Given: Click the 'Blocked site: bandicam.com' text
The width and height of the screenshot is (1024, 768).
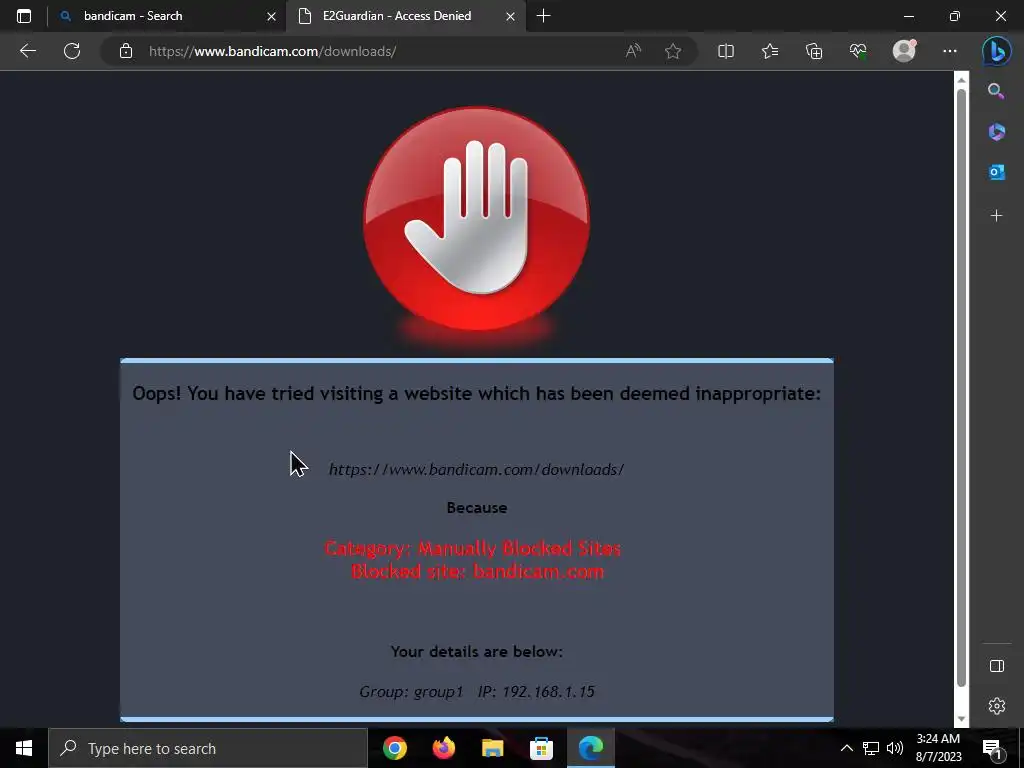Looking at the screenshot, I should coord(477,571).
